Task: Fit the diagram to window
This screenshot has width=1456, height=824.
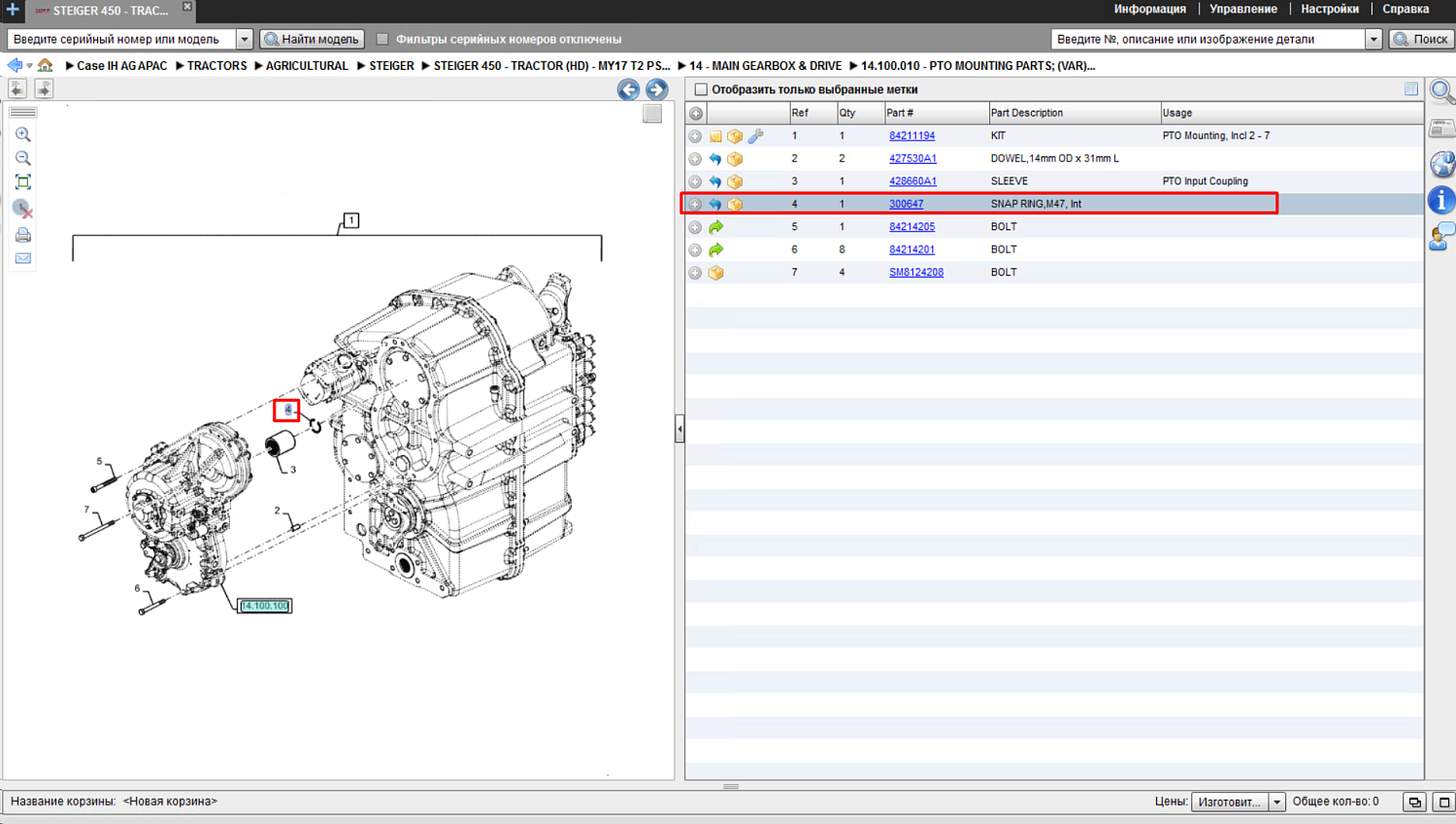Action: click(x=22, y=182)
